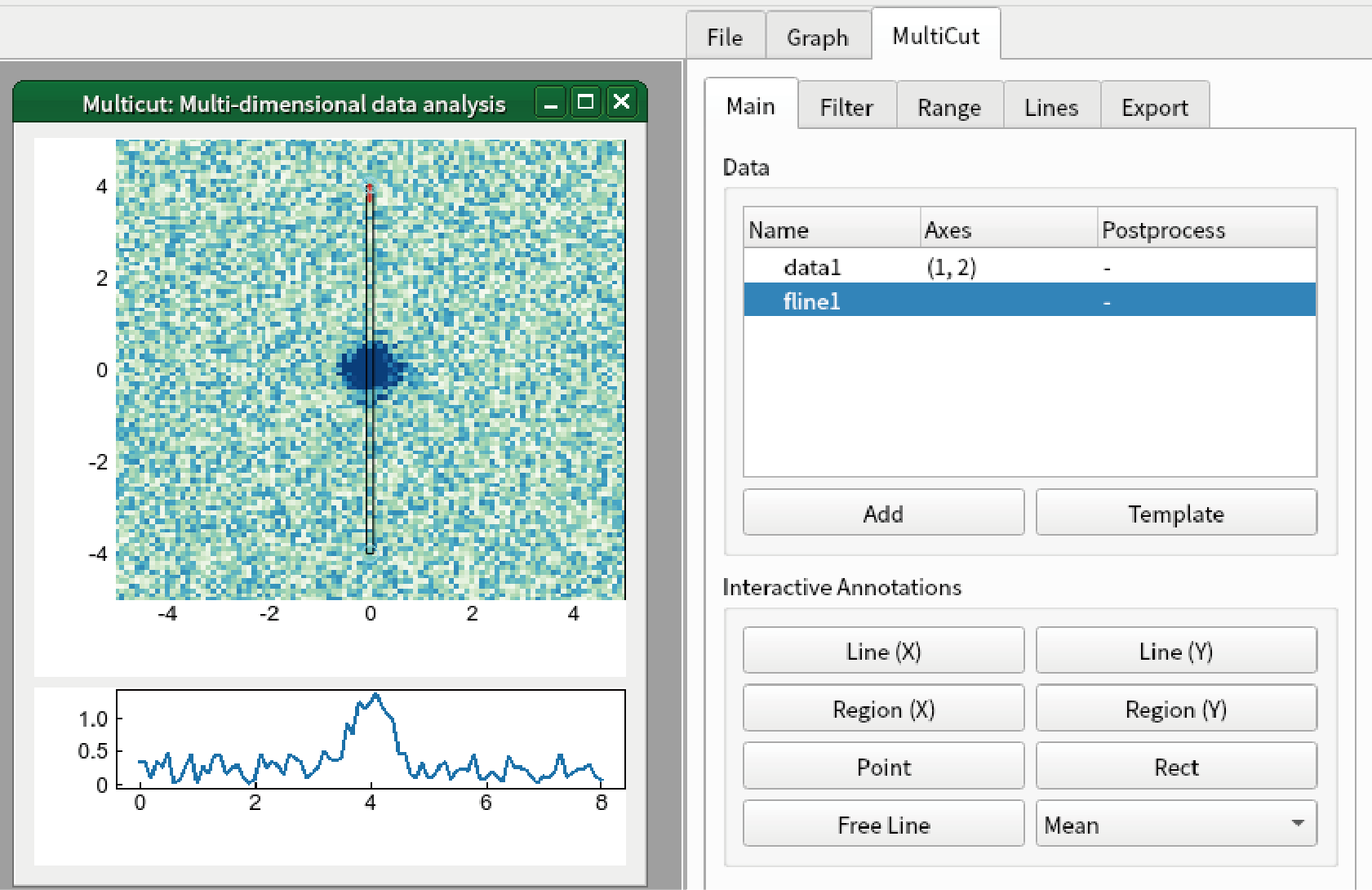Image resolution: width=1372 pixels, height=890 pixels.
Task: Click the dark blue spot in the heatmap
Action: pos(371,369)
